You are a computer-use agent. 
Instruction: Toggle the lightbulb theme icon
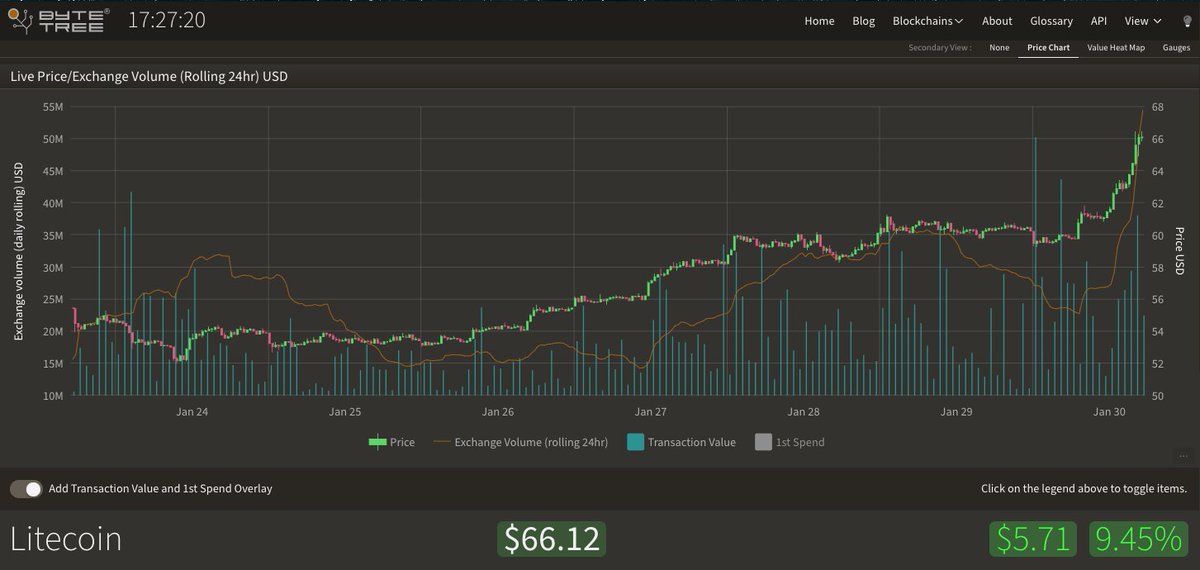coord(1186,21)
